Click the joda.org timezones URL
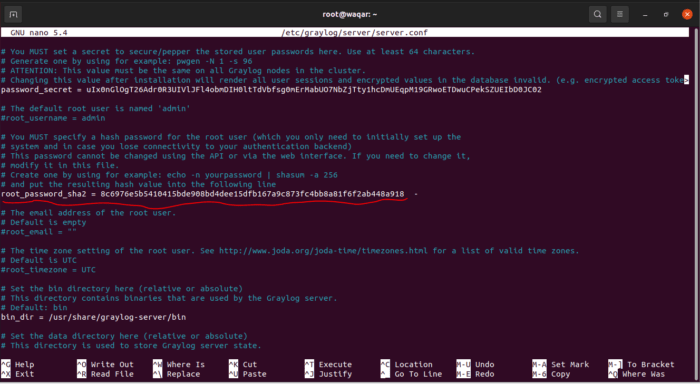Image resolution: width=700 pixels, height=384 pixels. (x=323, y=251)
